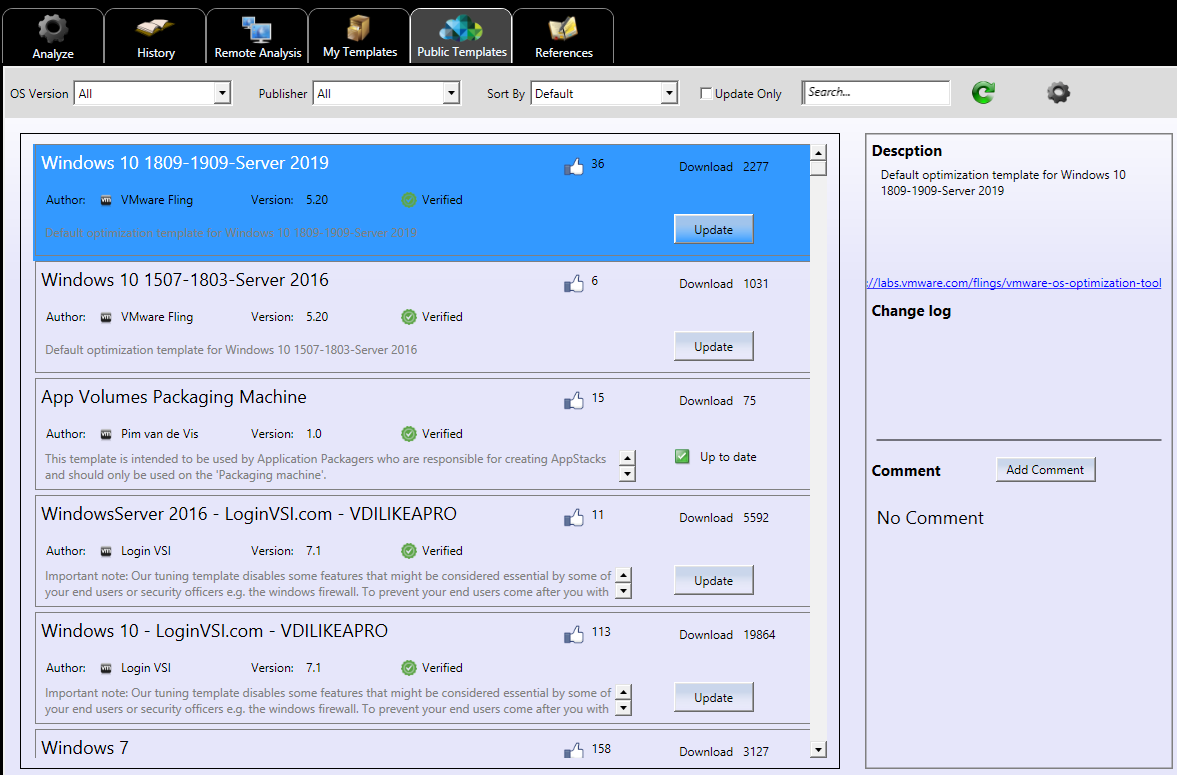
Task: Click Verified icon on Windows 10 LoginVSI template
Action: [x=408, y=668]
